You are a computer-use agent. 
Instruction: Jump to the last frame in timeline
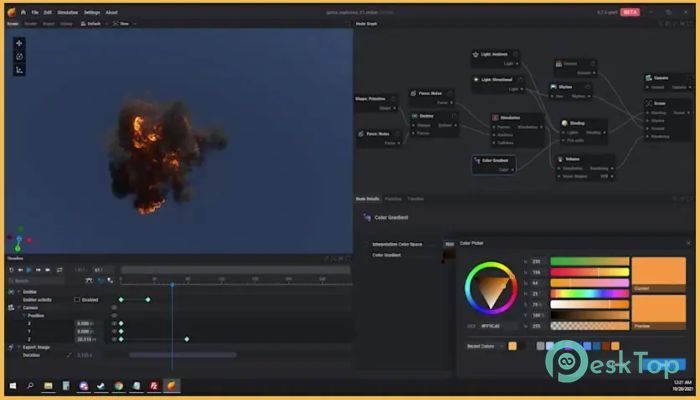48,270
